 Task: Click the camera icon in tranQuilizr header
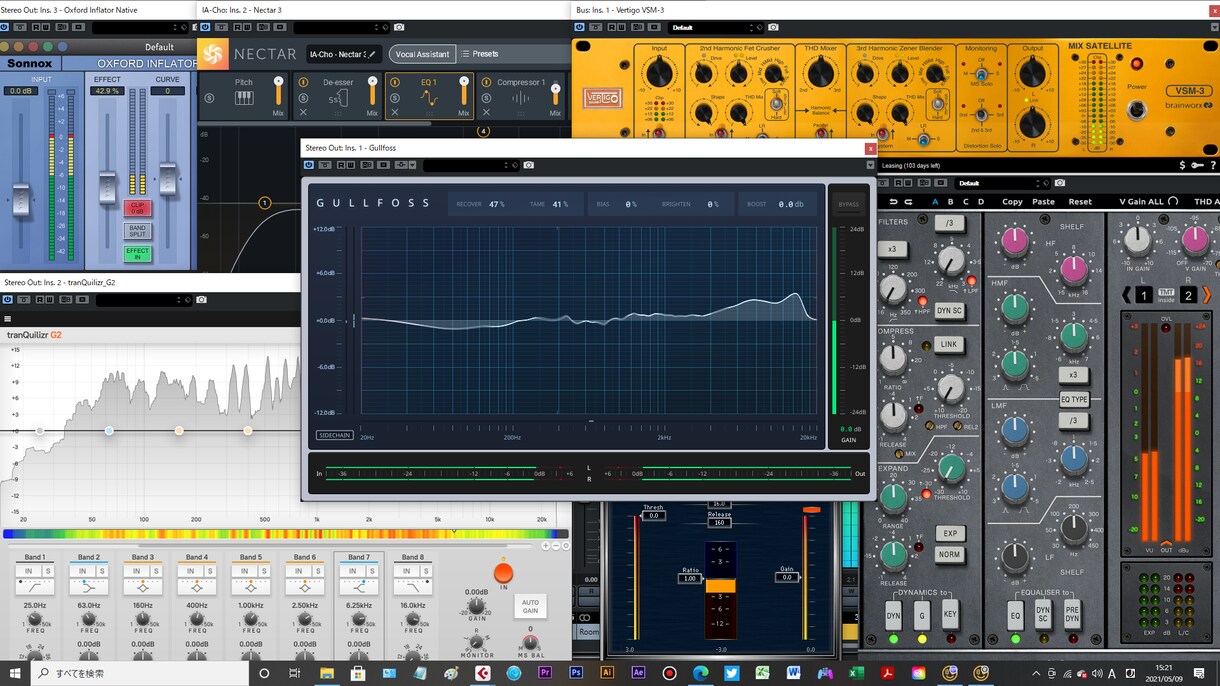201,300
